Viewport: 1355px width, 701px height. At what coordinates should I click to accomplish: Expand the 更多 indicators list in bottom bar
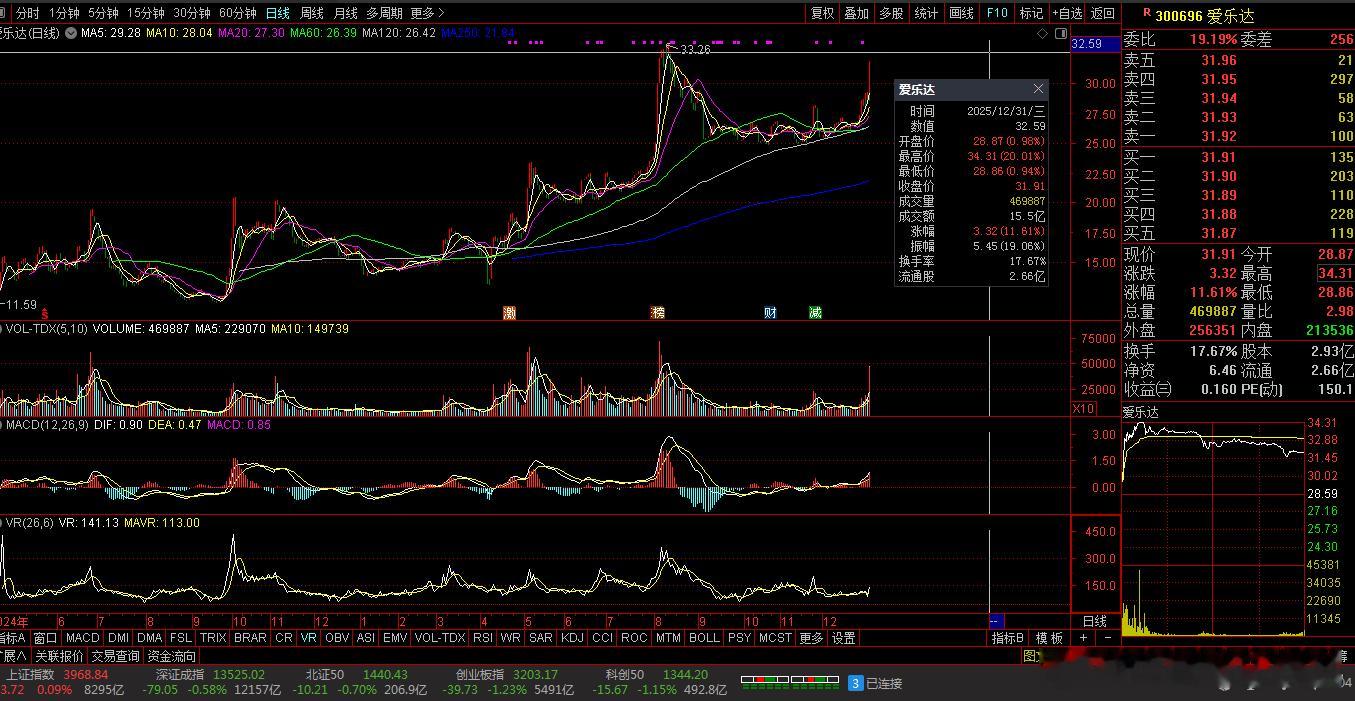click(x=811, y=638)
